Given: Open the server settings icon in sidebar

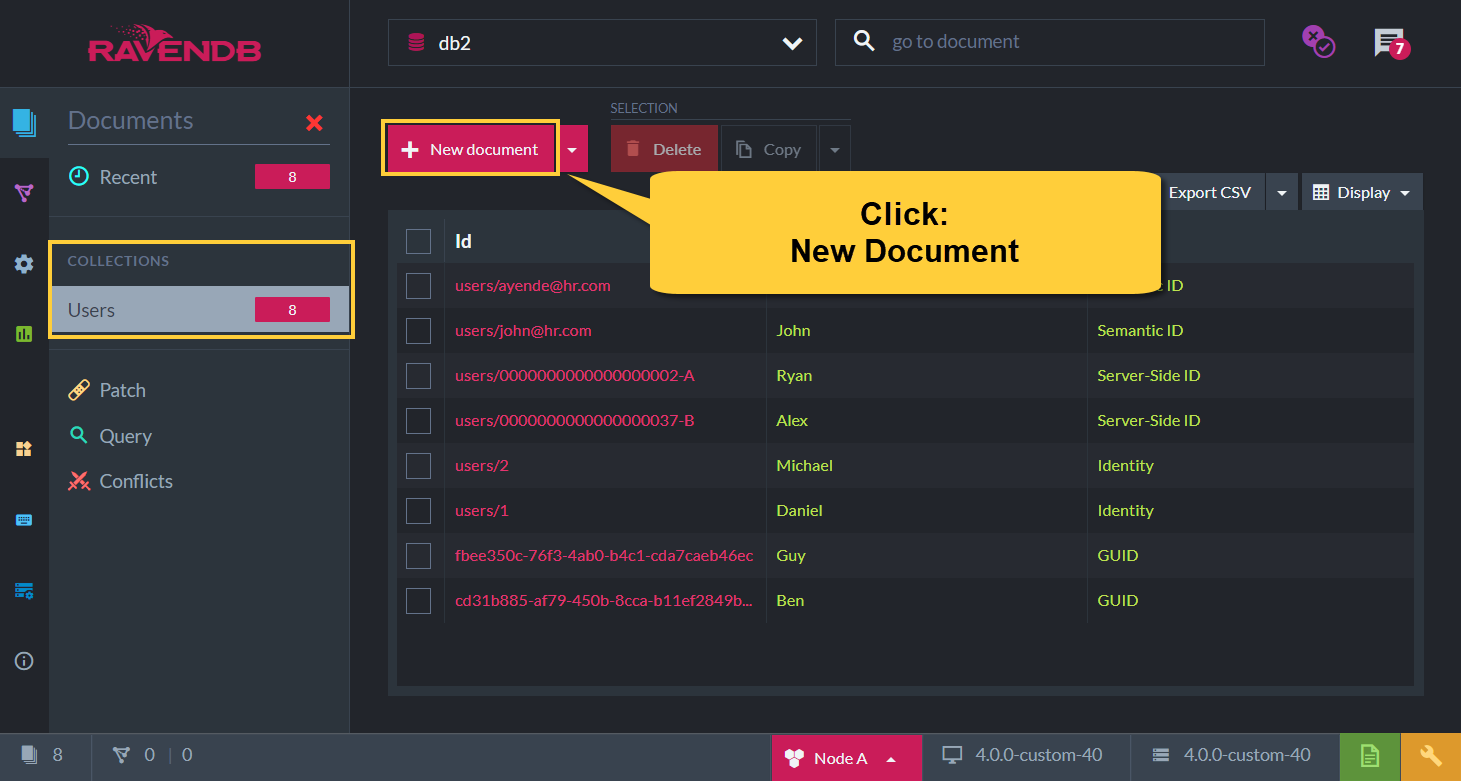Looking at the screenshot, I should (x=24, y=590).
